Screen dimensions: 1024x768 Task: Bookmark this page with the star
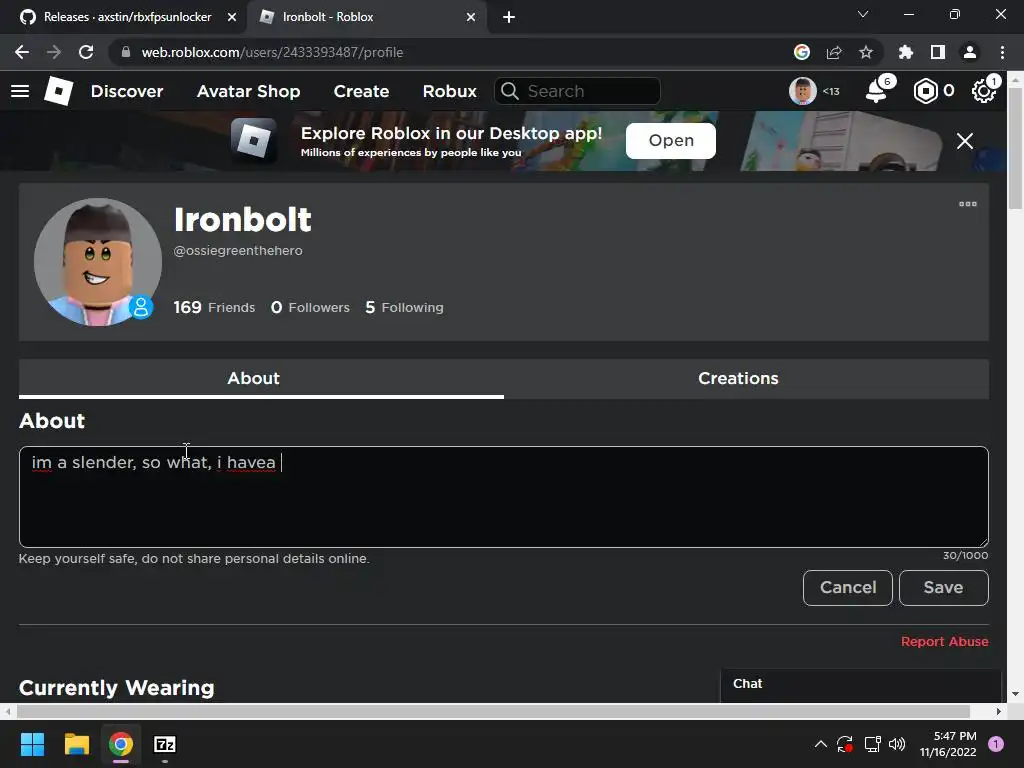coord(866,52)
